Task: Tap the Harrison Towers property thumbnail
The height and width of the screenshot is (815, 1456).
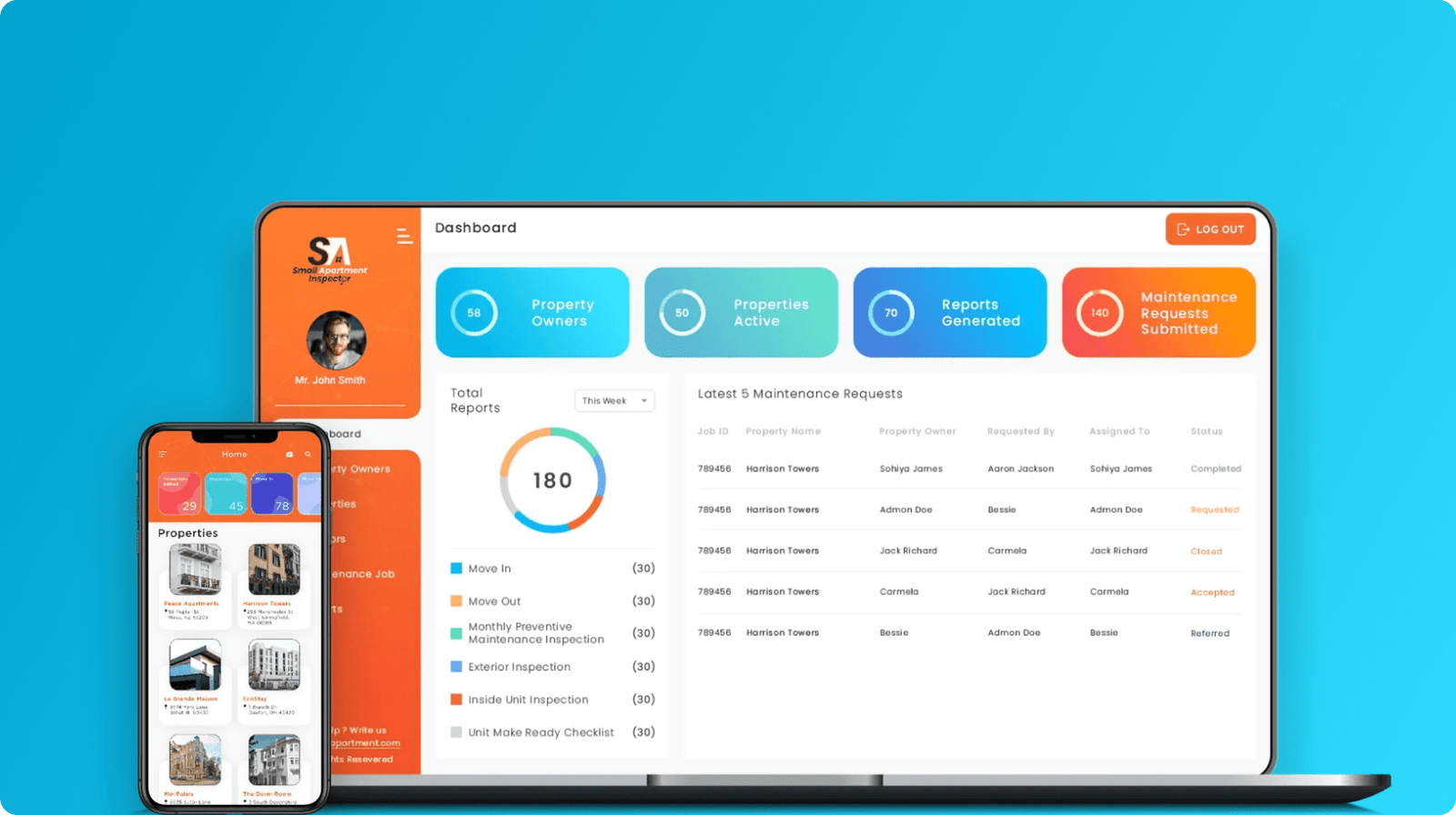Action: click(x=274, y=570)
